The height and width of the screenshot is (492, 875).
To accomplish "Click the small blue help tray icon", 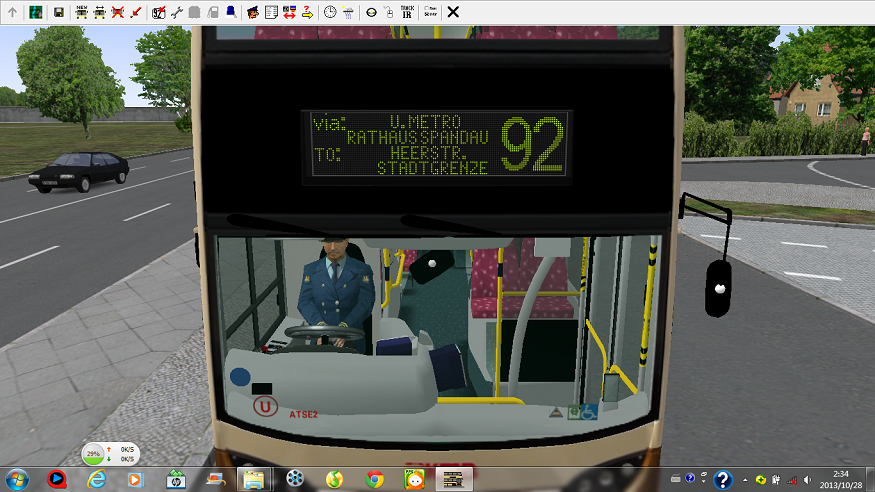I will [690, 478].
